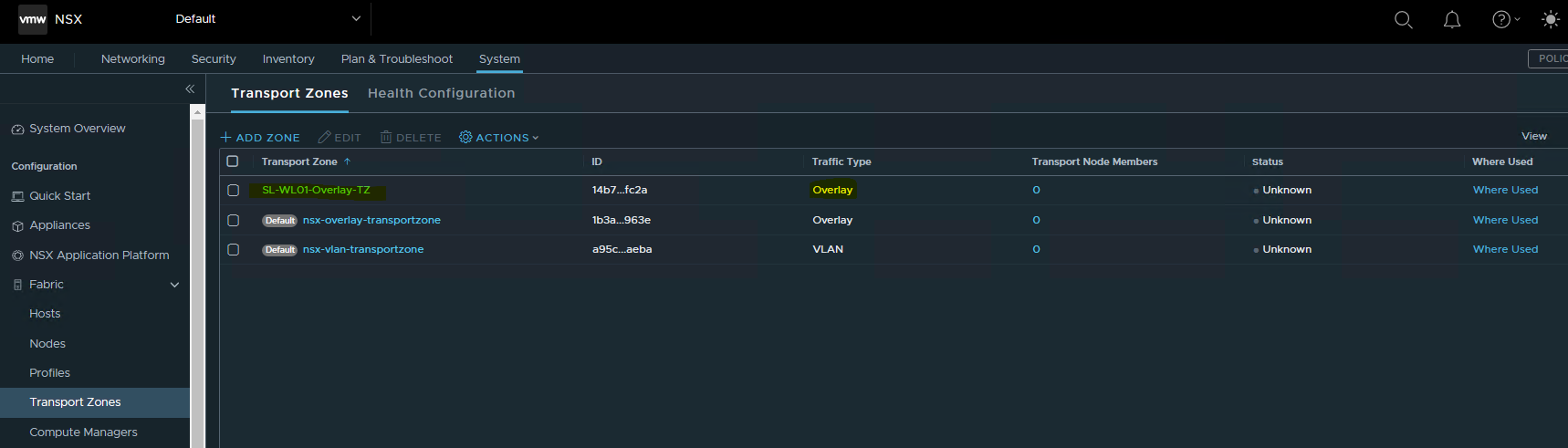This screenshot has width=1568, height=448.
Task: Open Hosts under Fabric
Action: (45, 314)
